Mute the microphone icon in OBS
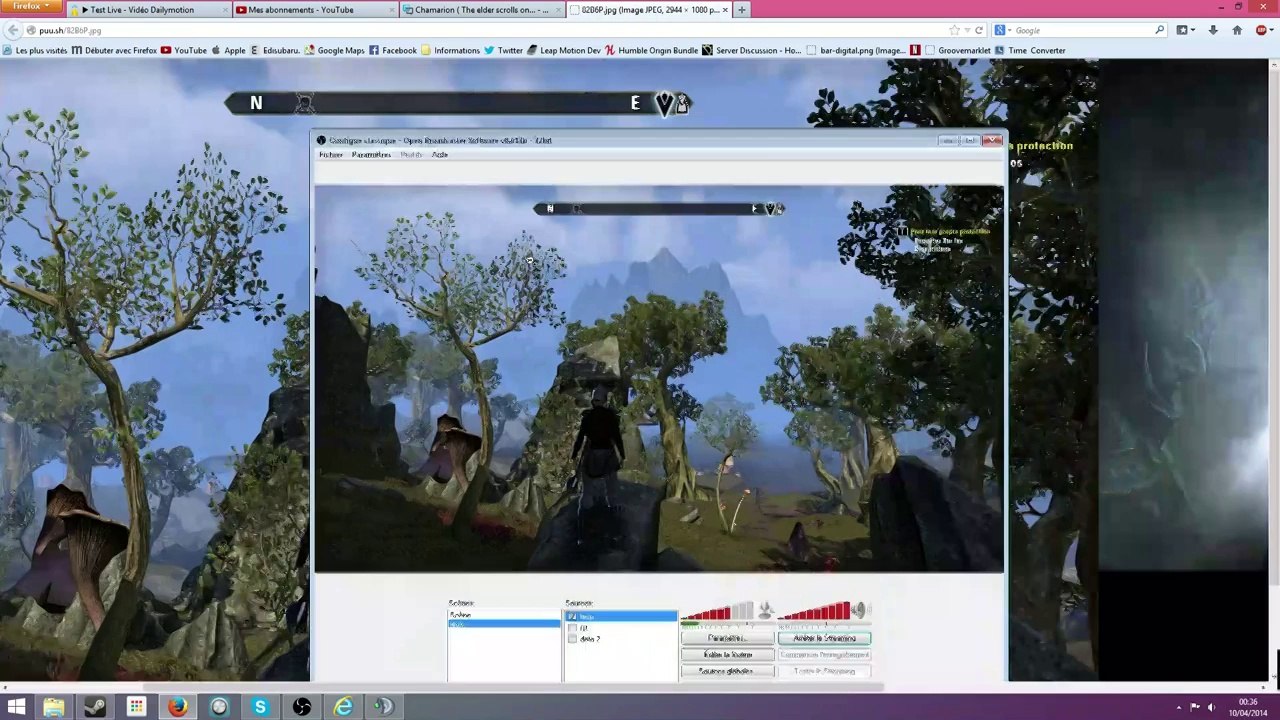Viewport: 1280px width, 720px height. pyautogui.click(x=765, y=611)
